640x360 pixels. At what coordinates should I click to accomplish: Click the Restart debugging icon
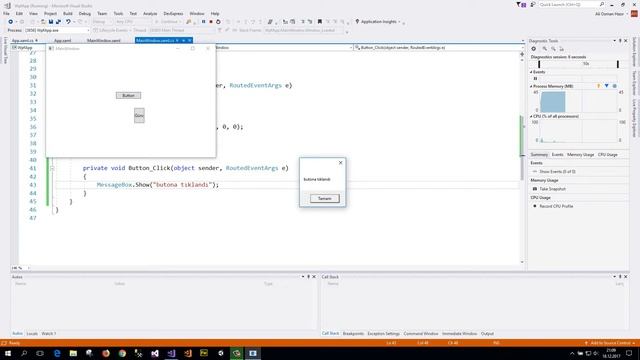pyautogui.click(x=218, y=22)
